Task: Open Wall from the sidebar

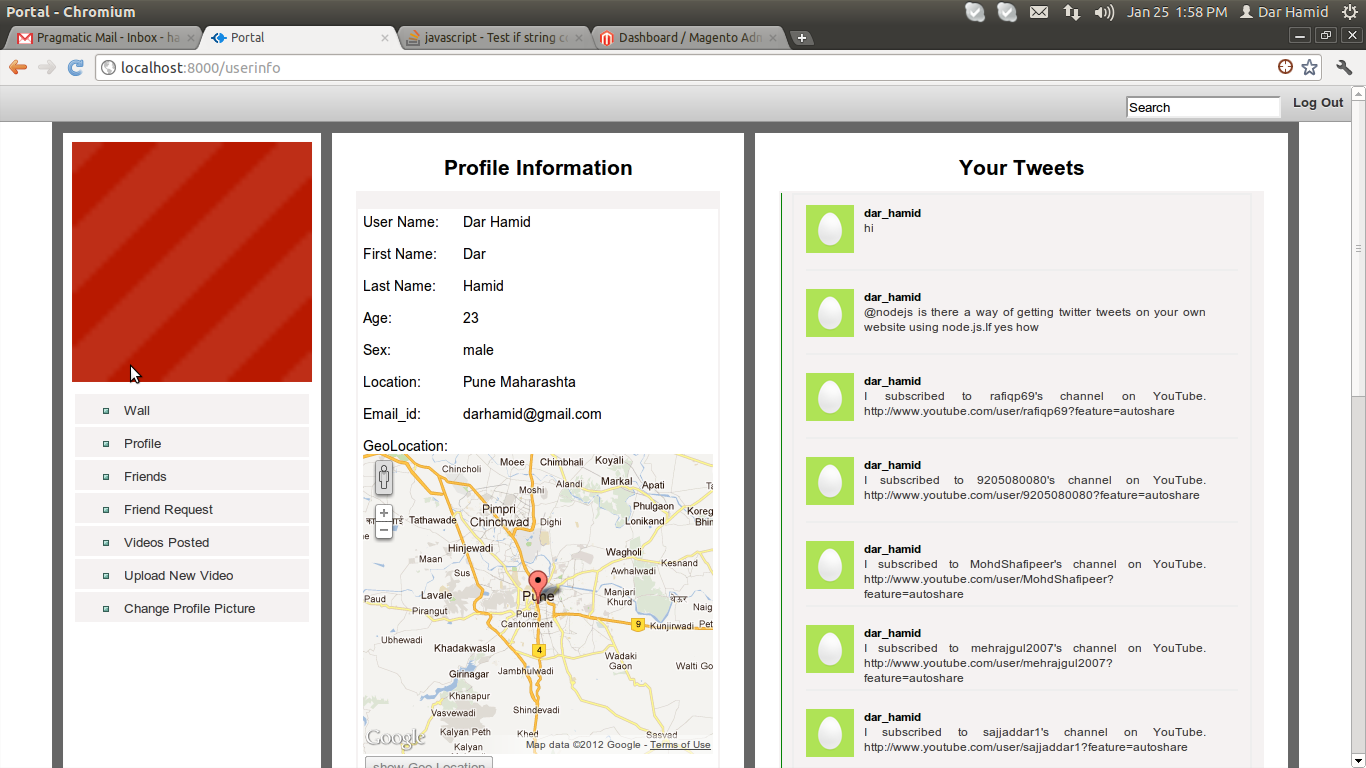Action: pyautogui.click(x=192, y=410)
